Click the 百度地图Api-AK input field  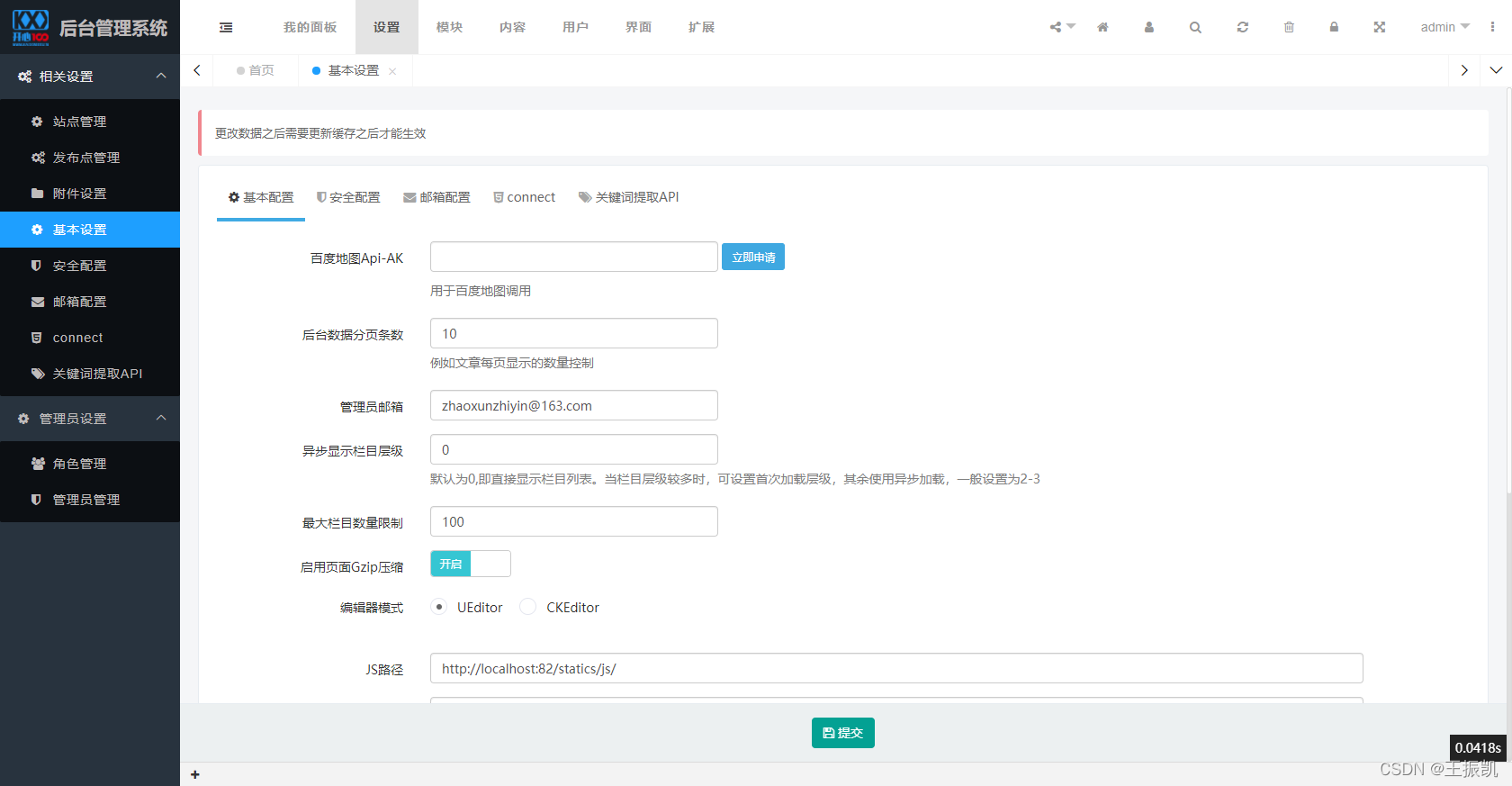(574, 257)
